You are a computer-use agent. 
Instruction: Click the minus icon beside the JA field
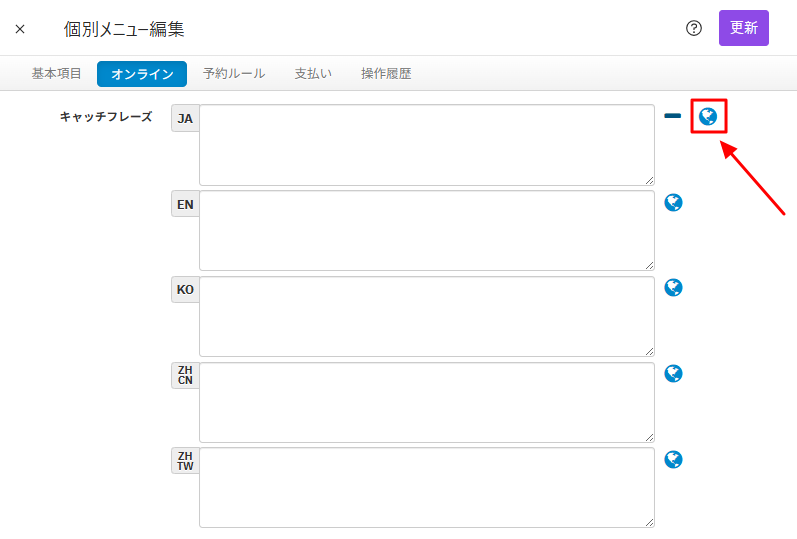(x=673, y=117)
